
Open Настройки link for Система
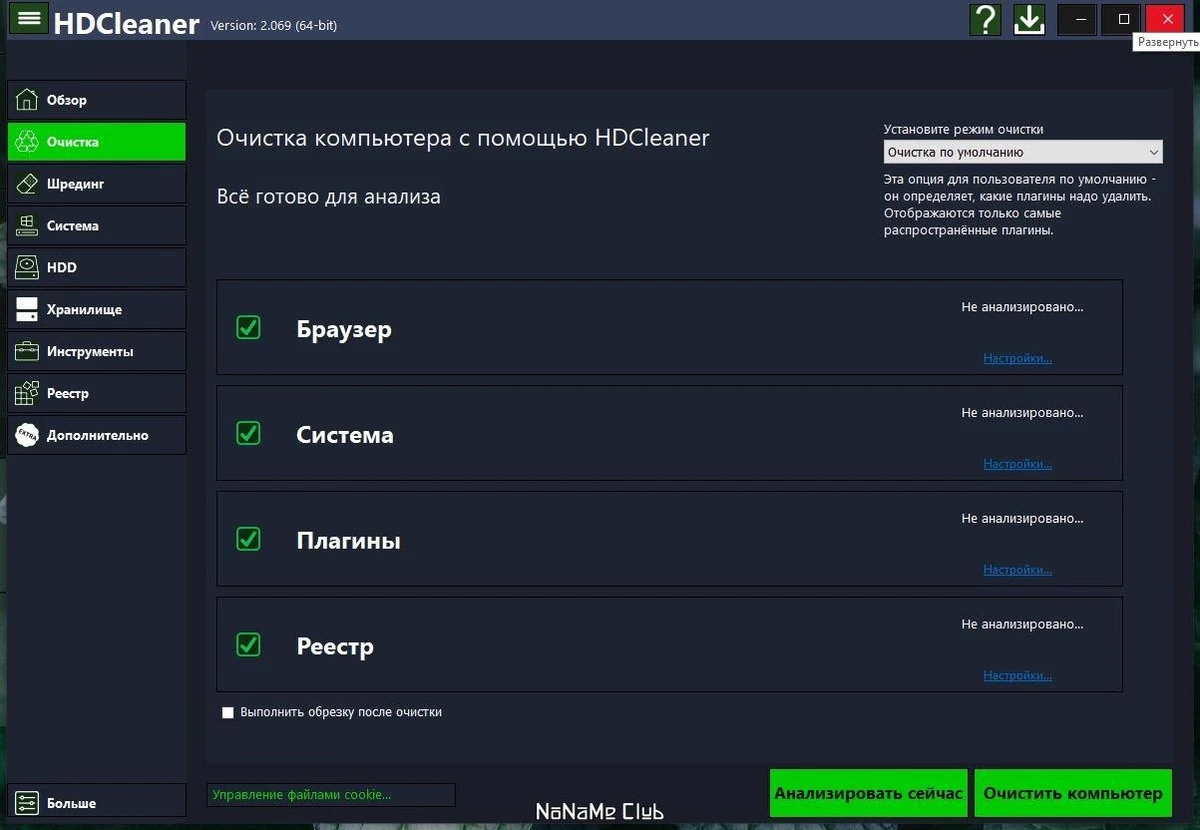(x=1017, y=464)
